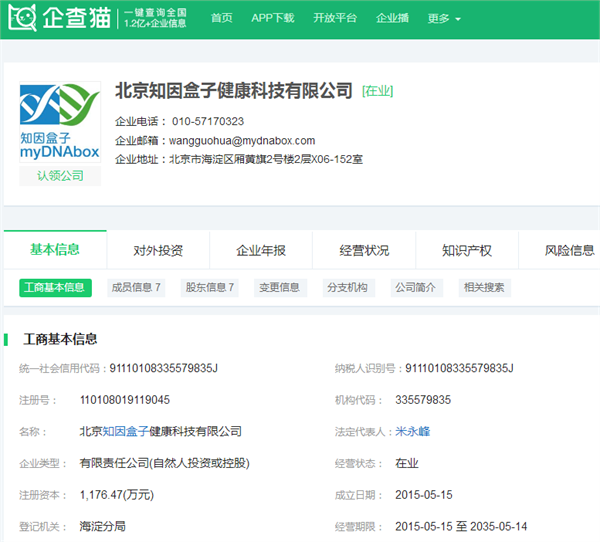Select the company address 北京市海淀区厢黄旗2号楼
600x542 pixels.
266,159
